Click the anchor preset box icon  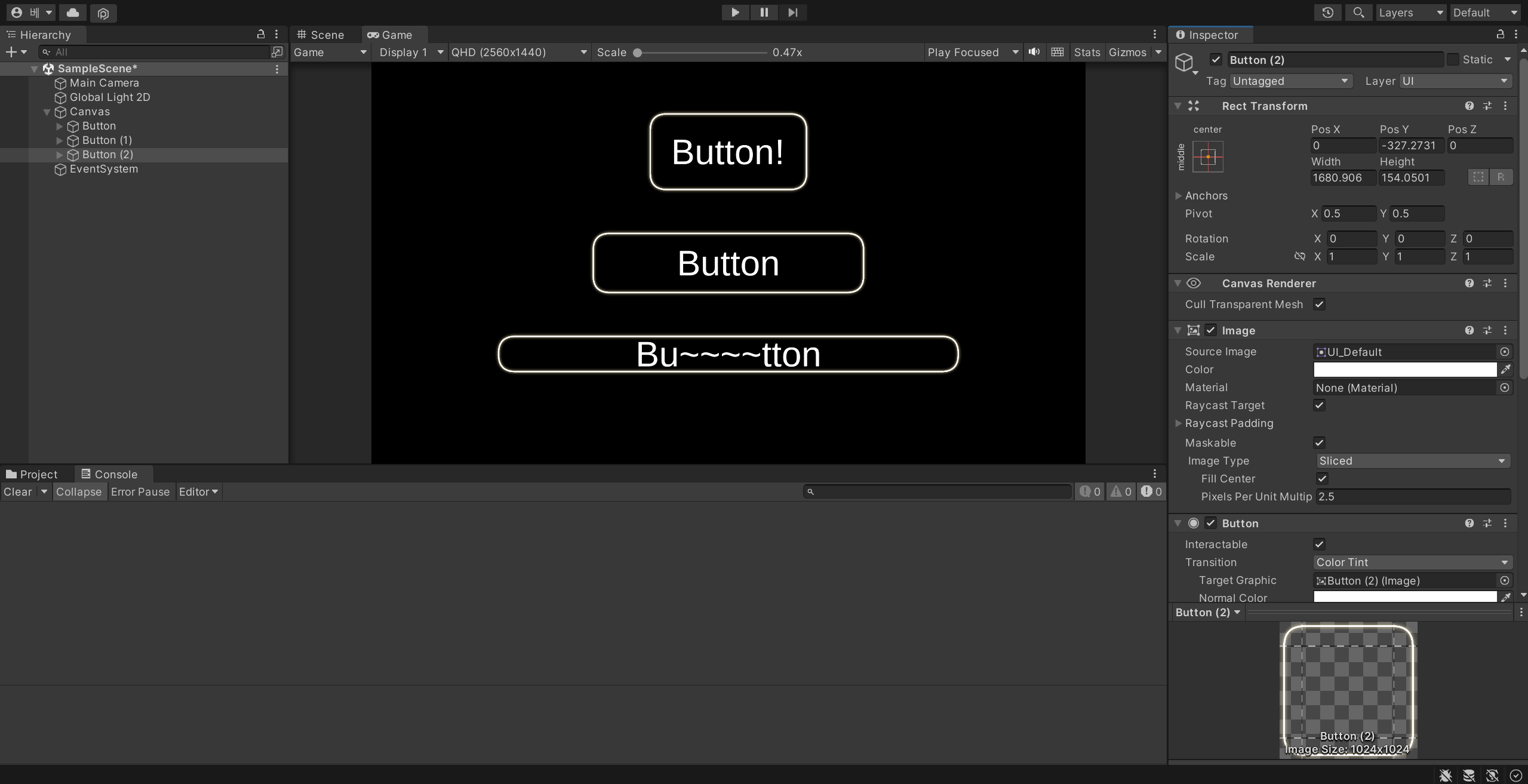pyautogui.click(x=1207, y=157)
